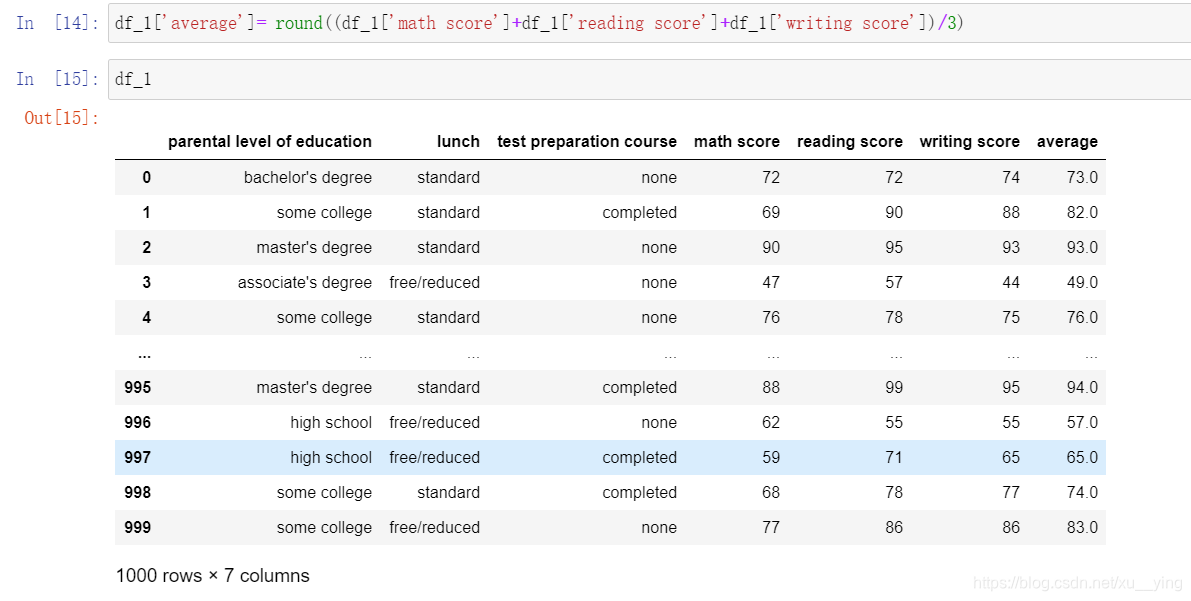1191x601 pixels.
Task: Click inside the In [14] code cell
Action: [x=500, y=22]
